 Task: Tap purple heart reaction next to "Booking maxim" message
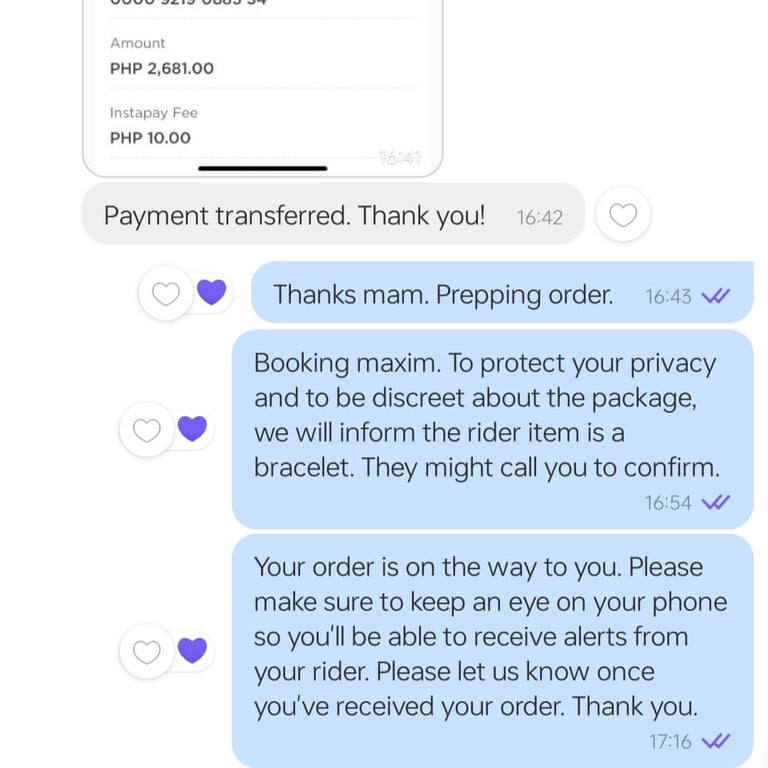[x=192, y=429]
